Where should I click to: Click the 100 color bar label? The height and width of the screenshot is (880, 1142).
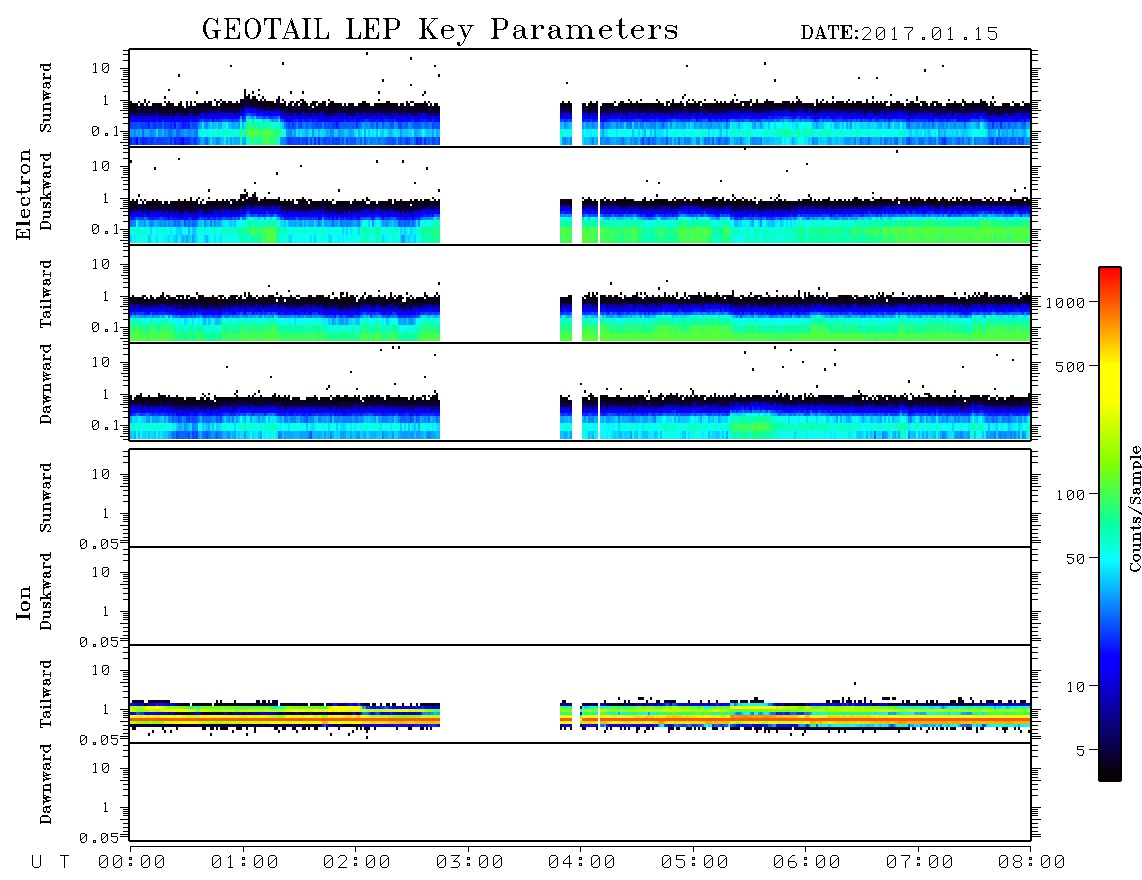[1071, 495]
